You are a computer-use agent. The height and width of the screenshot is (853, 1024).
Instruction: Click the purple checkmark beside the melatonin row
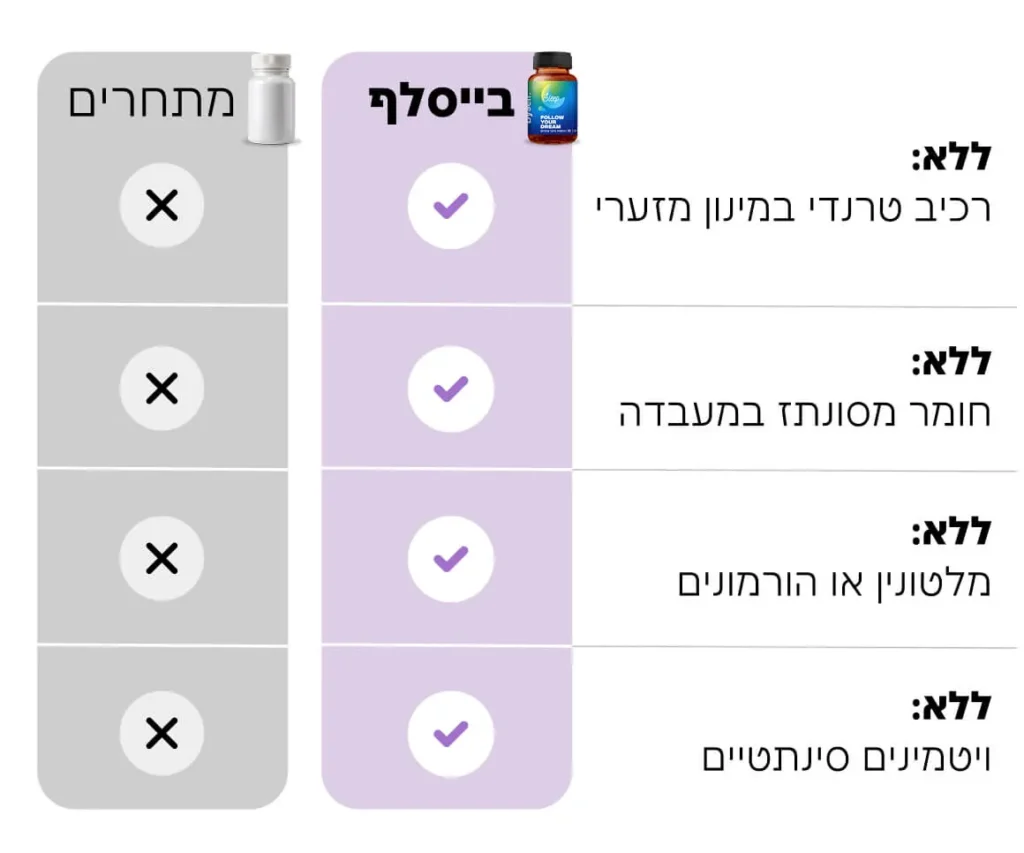pos(450,558)
